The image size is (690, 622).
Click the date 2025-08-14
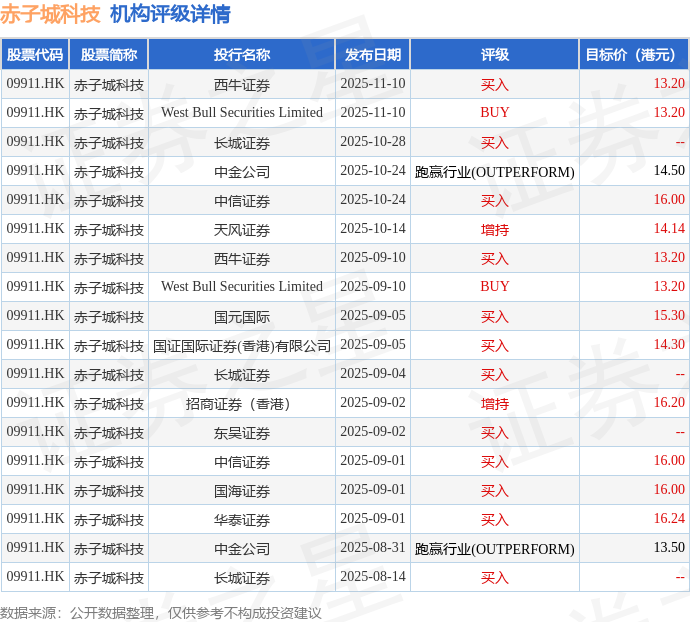click(x=373, y=577)
